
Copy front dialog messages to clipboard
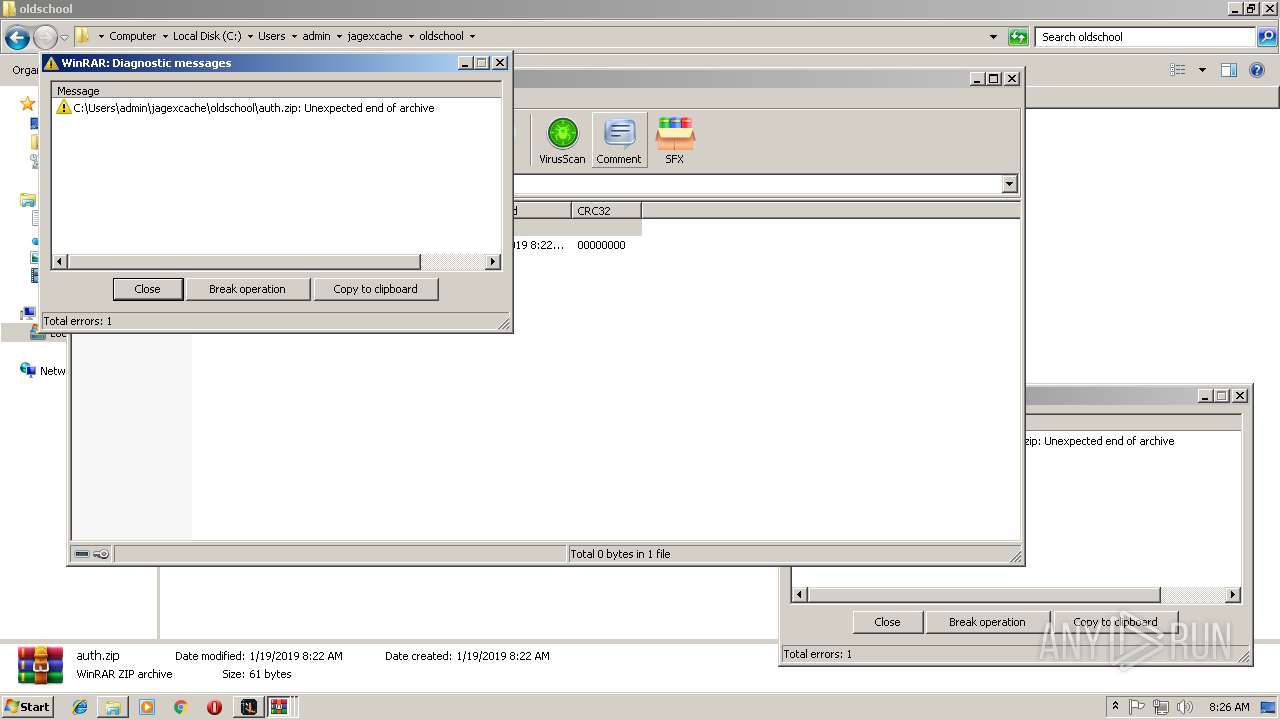375,289
